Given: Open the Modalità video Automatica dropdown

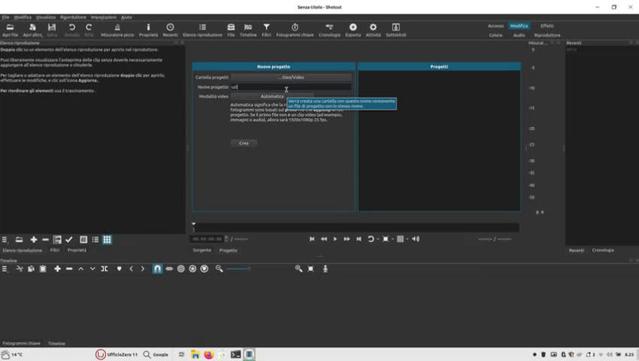Looking at the screenshot, I should tap(272, 97).
